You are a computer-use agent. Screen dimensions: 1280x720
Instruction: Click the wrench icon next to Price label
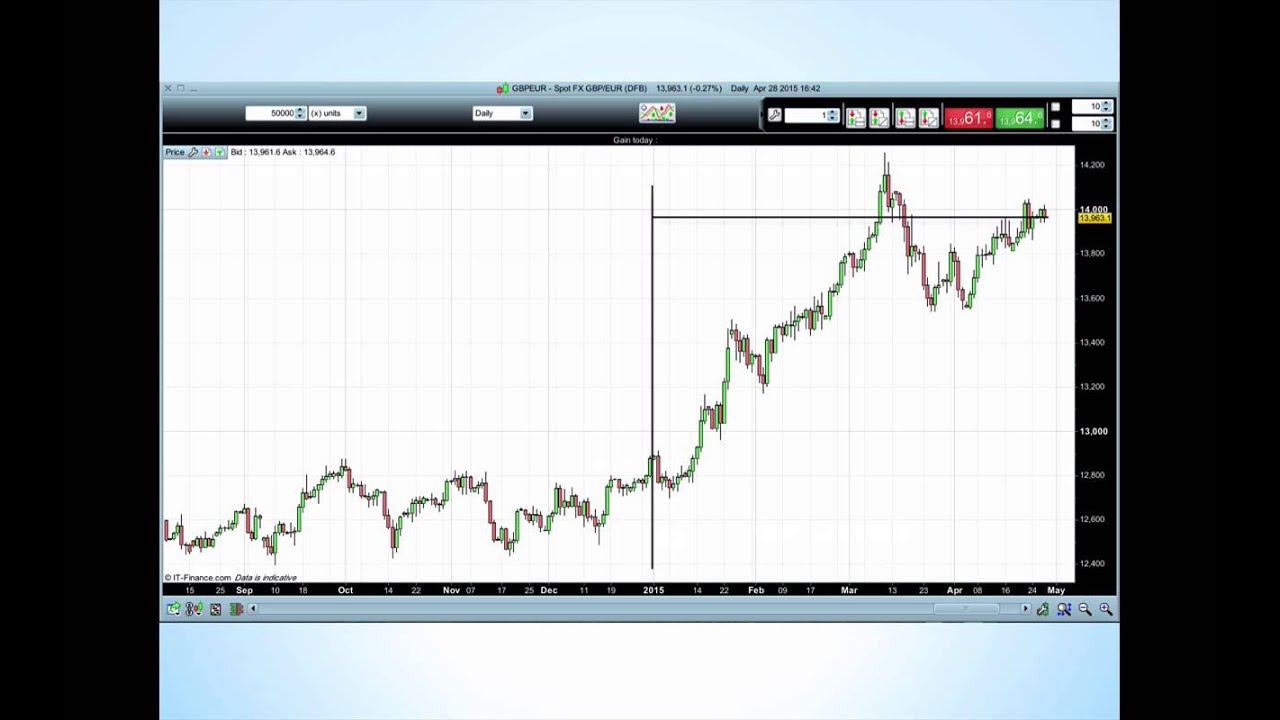pos(194,152)
